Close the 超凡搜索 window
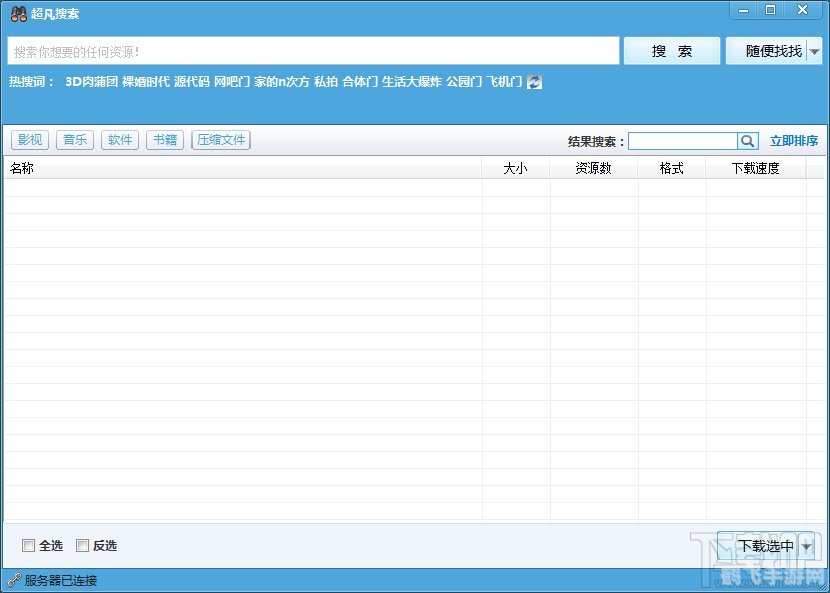 tap(802, 10)
